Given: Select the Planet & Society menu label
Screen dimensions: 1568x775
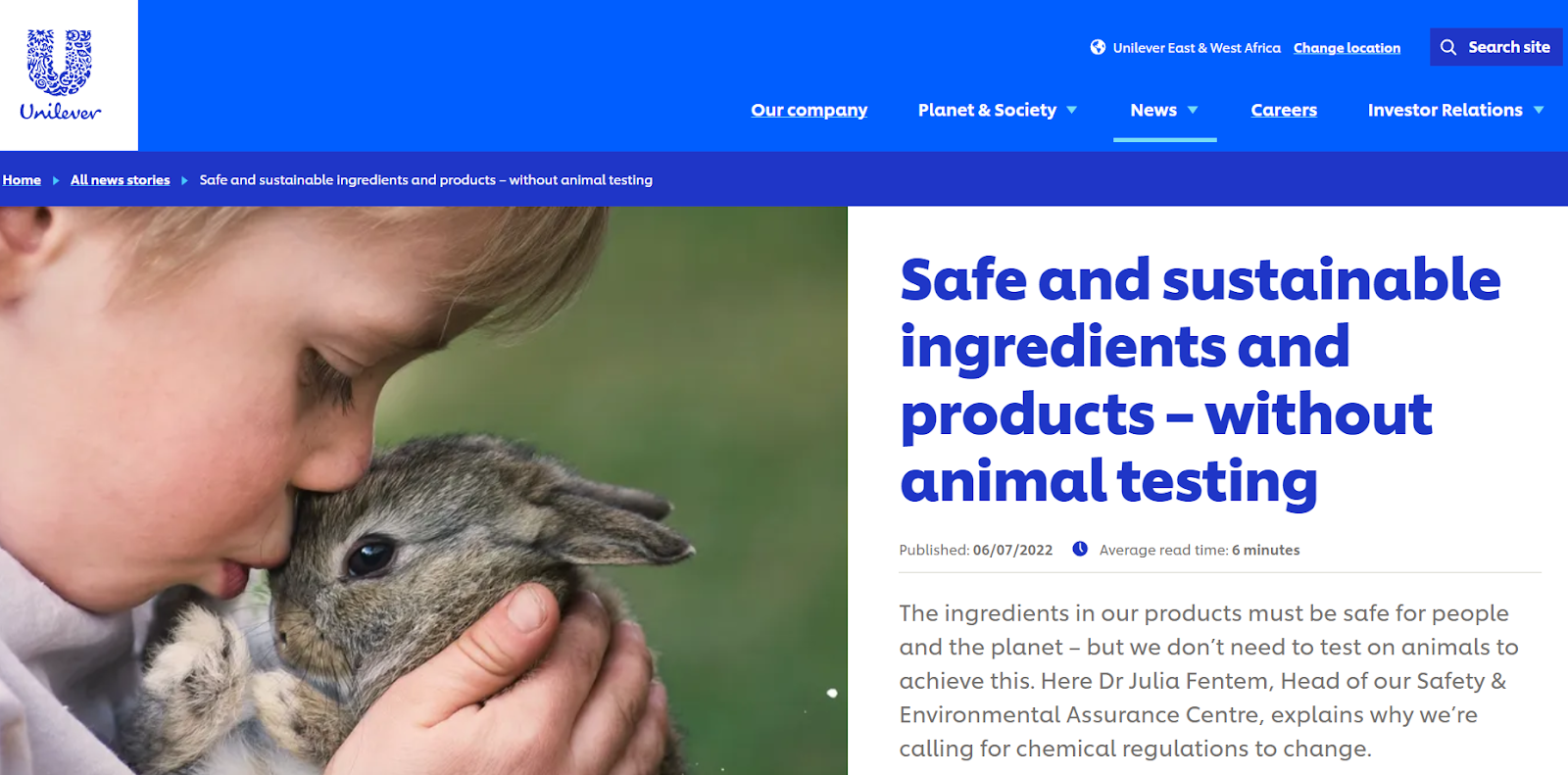Looking at the screenshot, I should tap(987, 110).
